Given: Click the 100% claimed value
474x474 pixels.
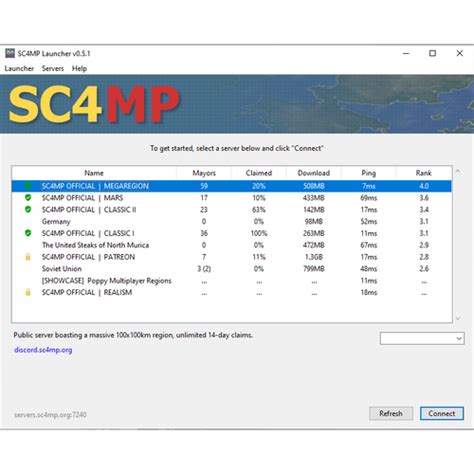Looking at the screenshot, I should (x=259, y=233).
